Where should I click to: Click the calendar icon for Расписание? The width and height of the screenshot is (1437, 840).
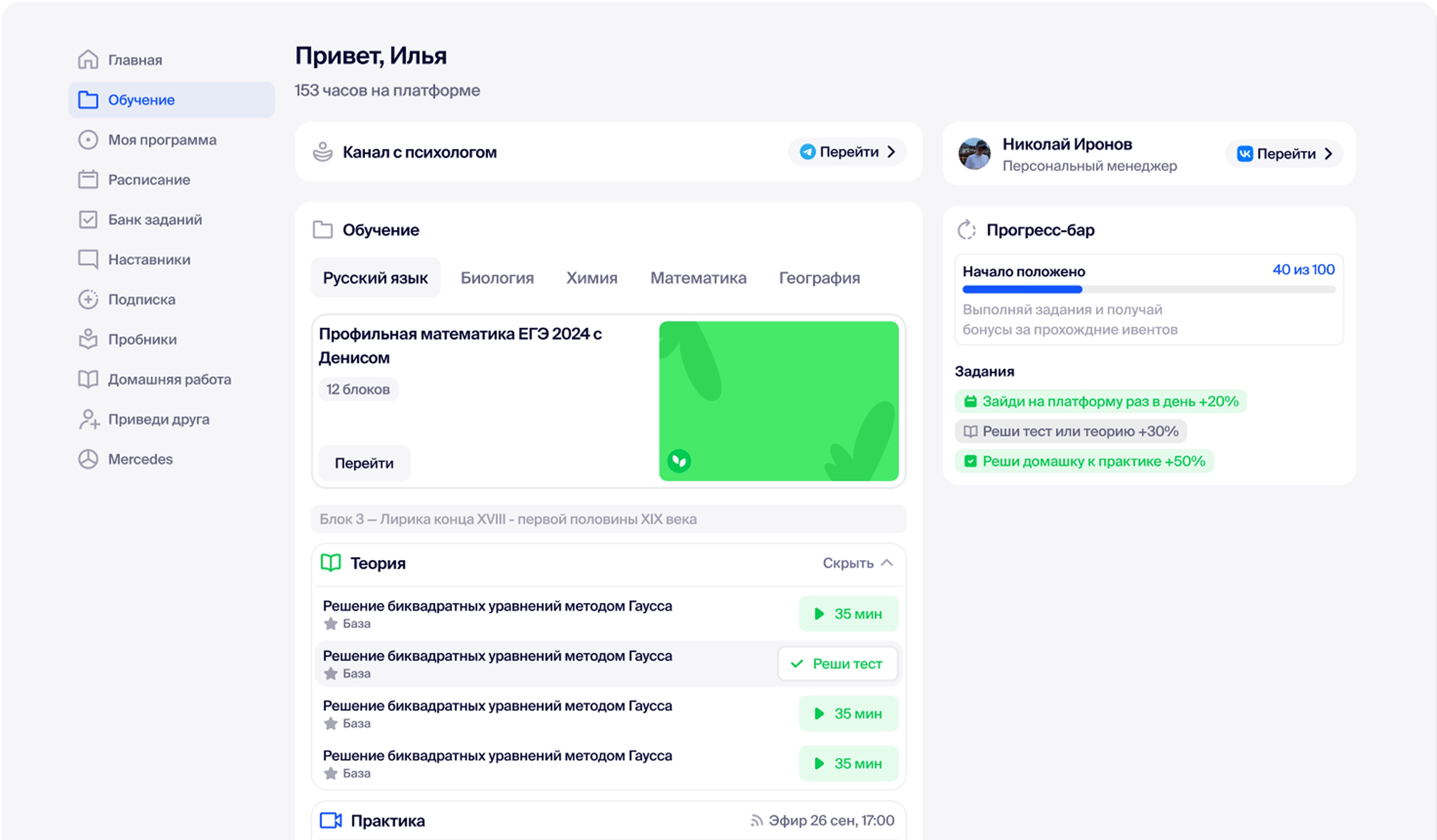point(88,180)
